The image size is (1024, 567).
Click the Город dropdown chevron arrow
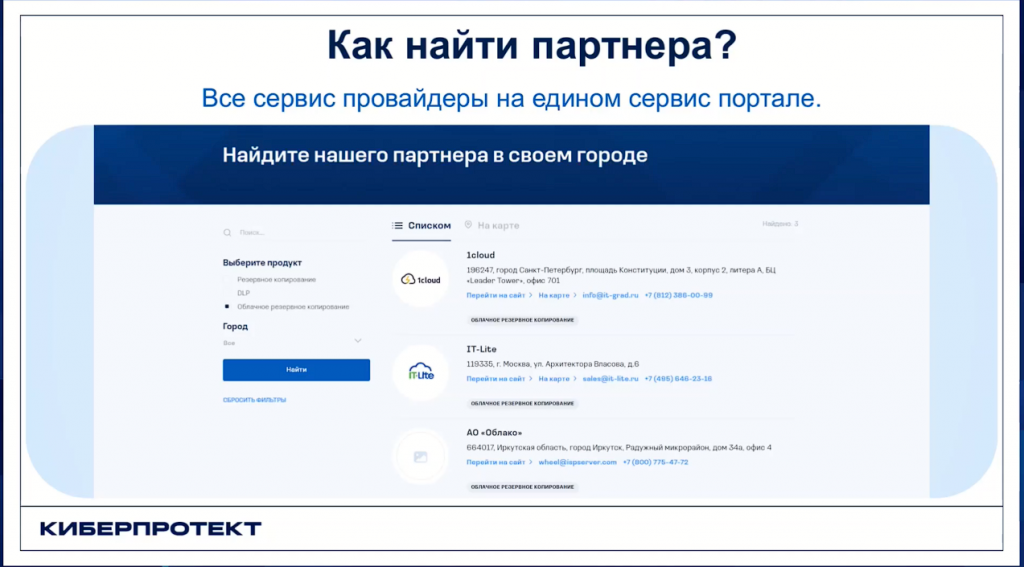(358, 341)
